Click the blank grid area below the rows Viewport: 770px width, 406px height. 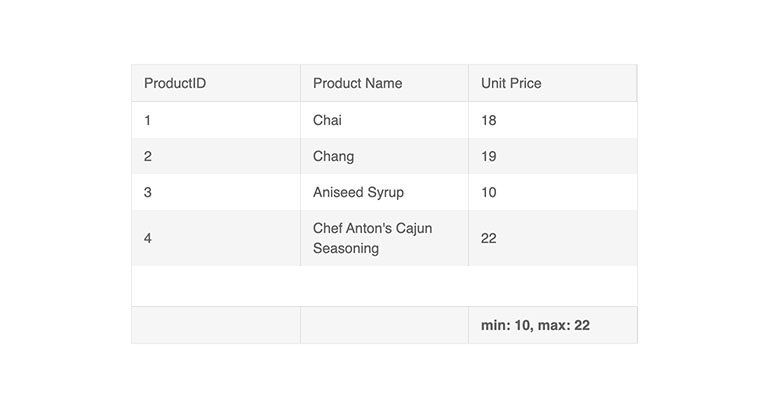(385, 286)
